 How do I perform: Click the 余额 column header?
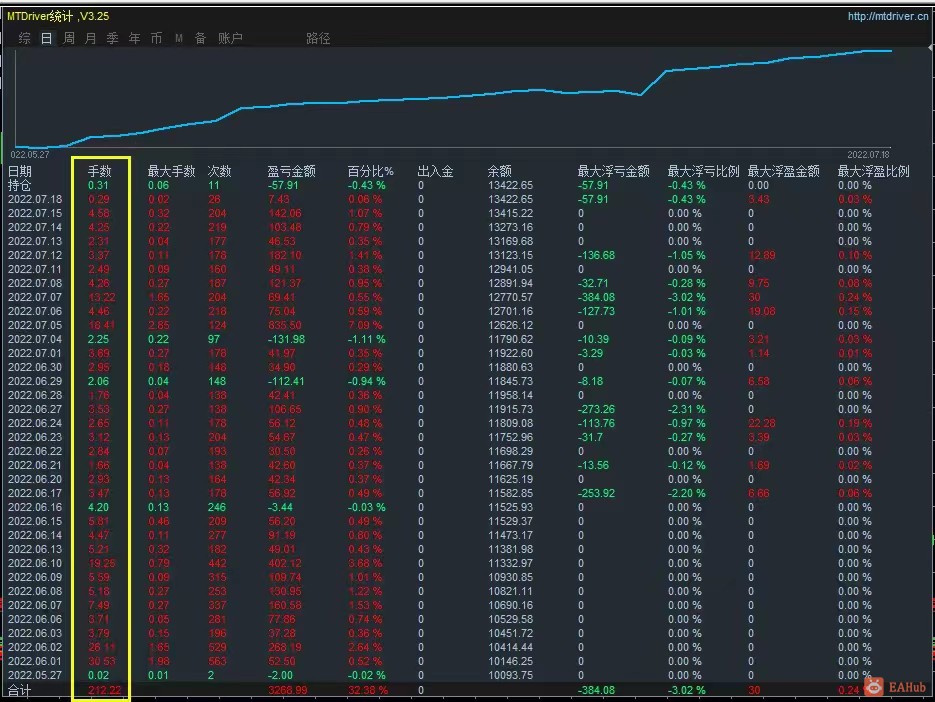tap(500, 171)
